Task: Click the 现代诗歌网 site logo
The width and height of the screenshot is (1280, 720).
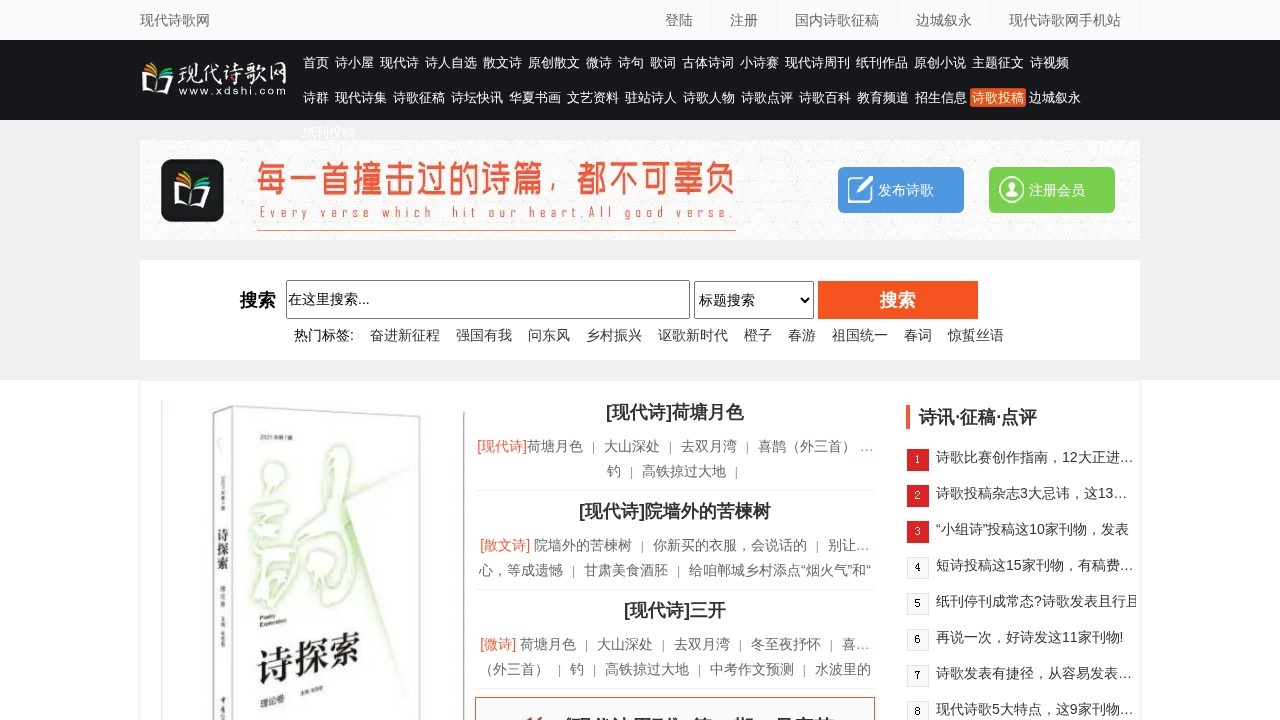Action: pos(215,79)
